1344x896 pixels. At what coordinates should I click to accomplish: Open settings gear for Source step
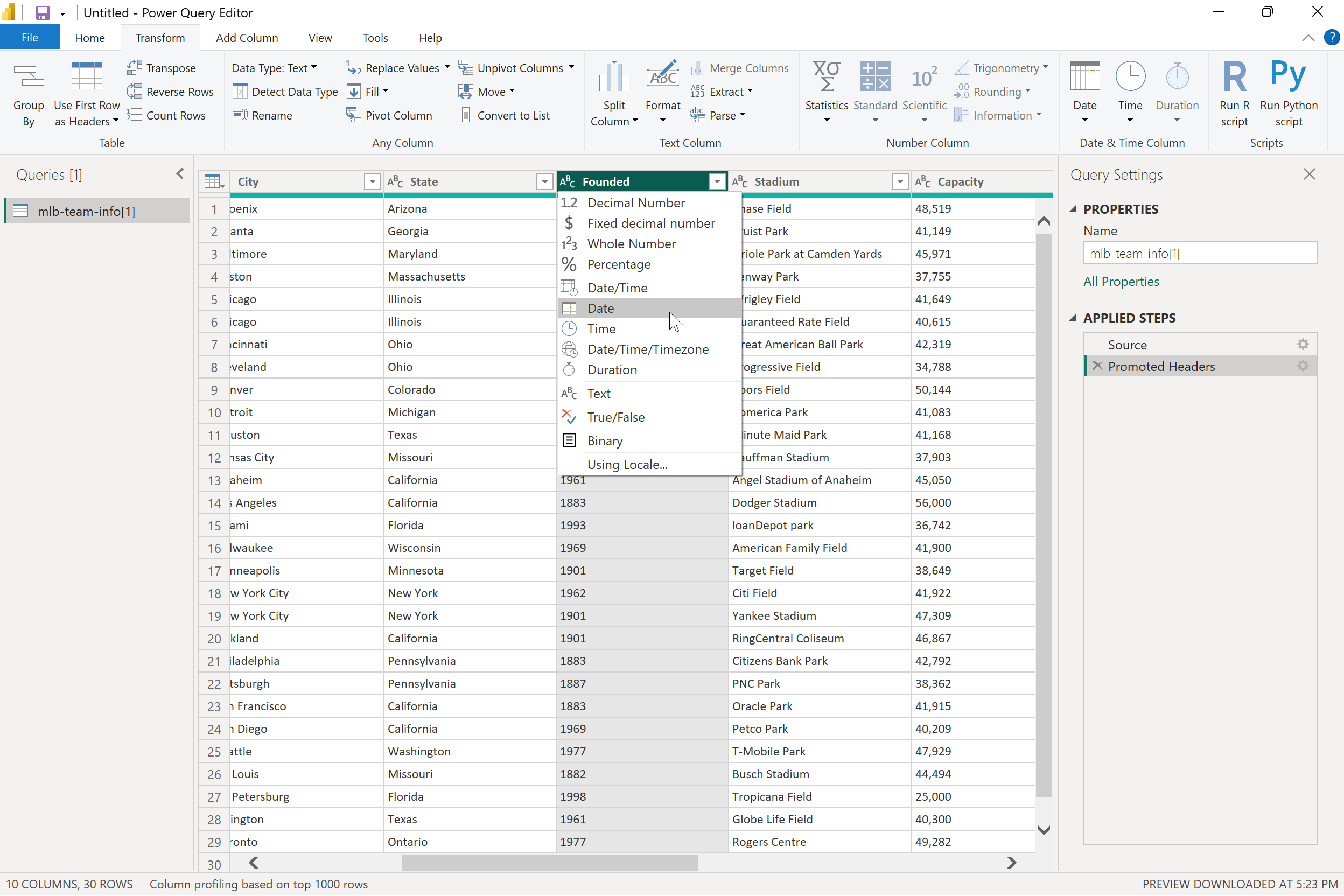click(x=1303, y=345)
